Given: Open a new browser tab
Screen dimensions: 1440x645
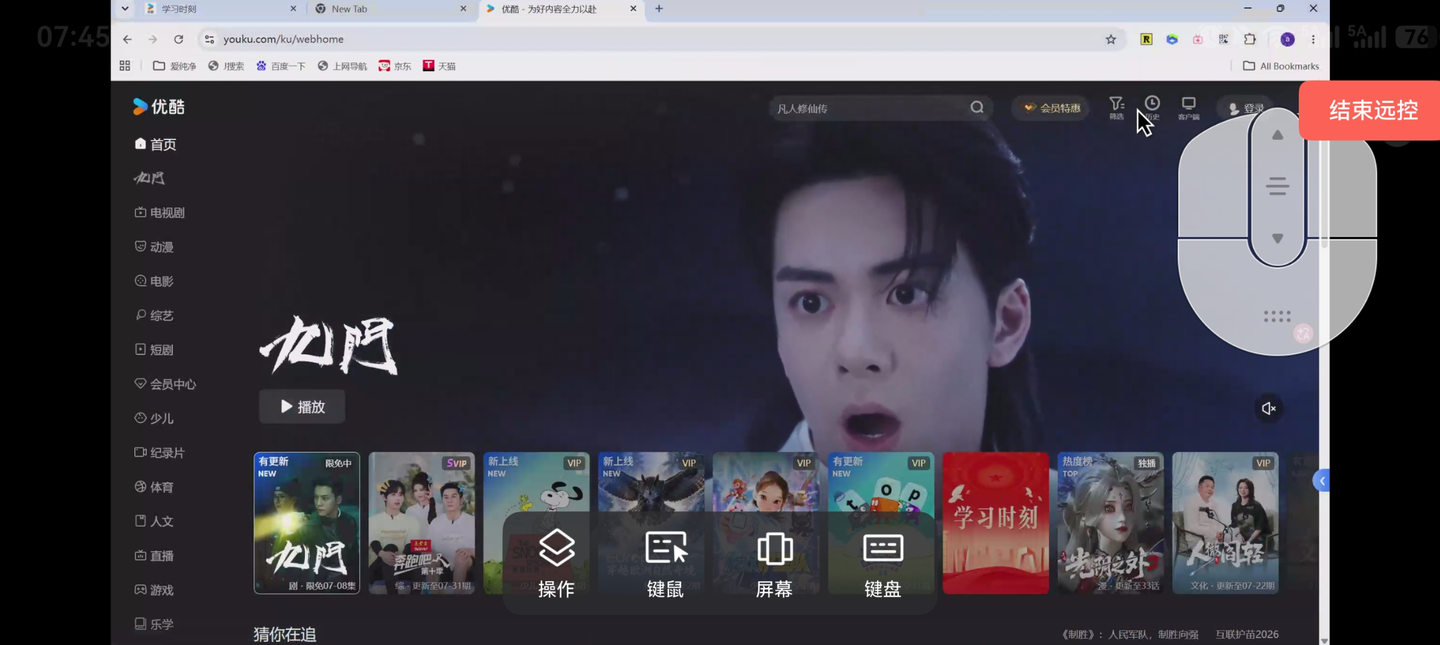Looking at the screenshot, I should pyautogui.click(x=658, y=9).
